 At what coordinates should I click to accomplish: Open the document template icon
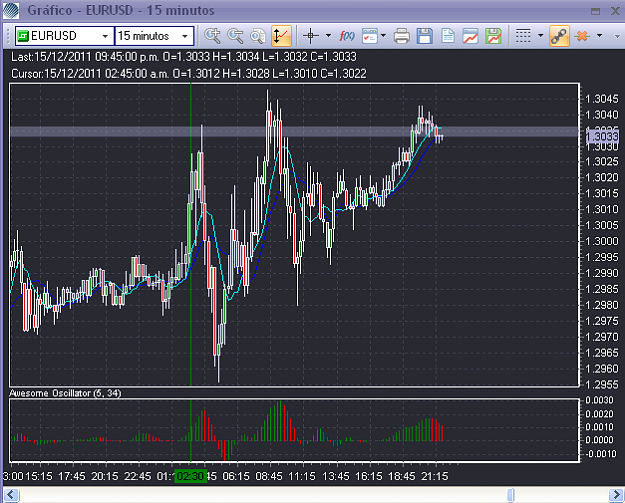coord(448,36)
